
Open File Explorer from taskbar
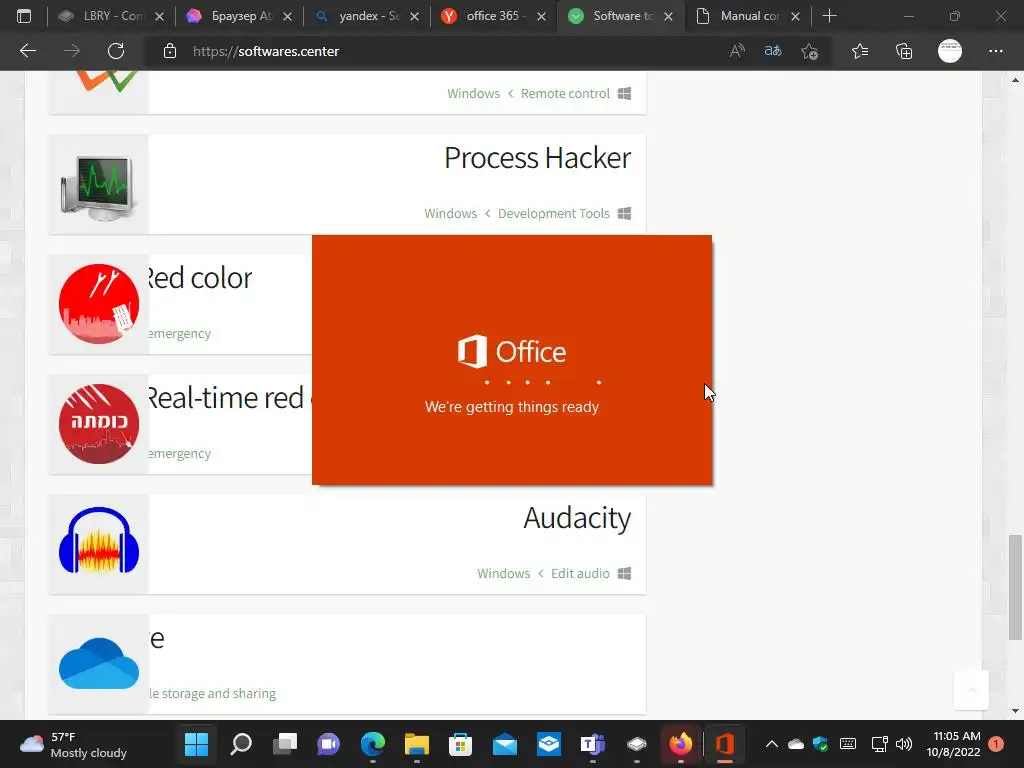coord(417,744)
